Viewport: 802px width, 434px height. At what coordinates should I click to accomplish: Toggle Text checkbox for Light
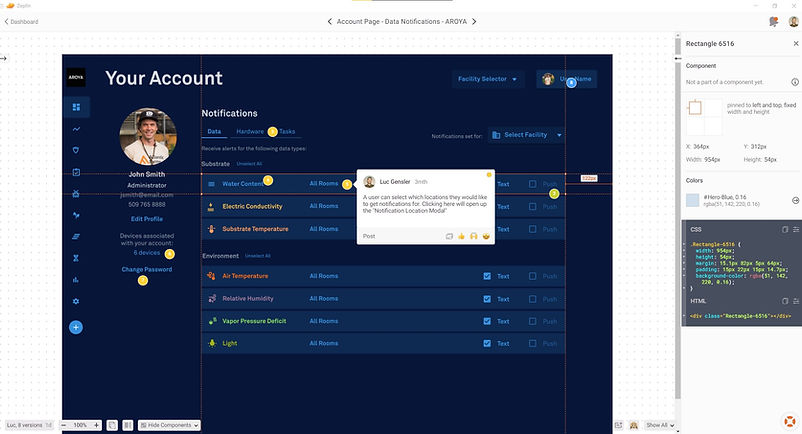[487, 344]
